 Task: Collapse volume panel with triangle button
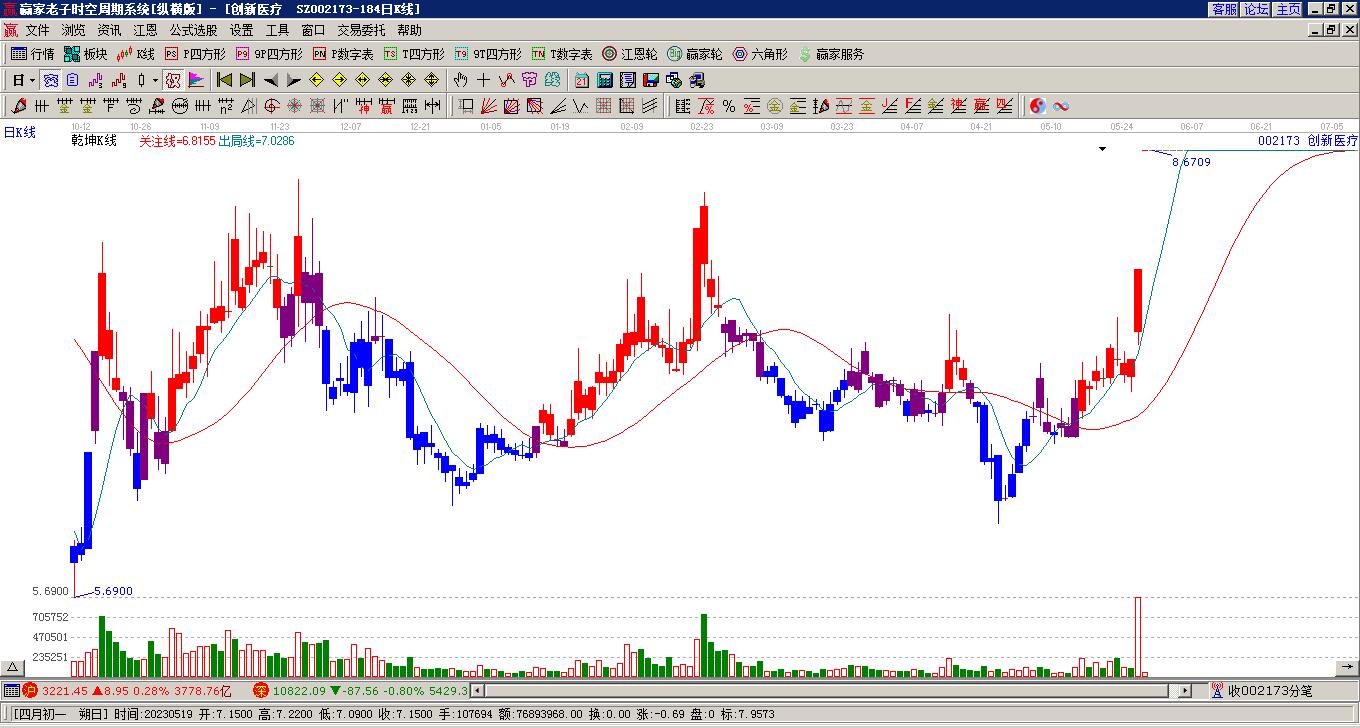(x=13, y=667)
